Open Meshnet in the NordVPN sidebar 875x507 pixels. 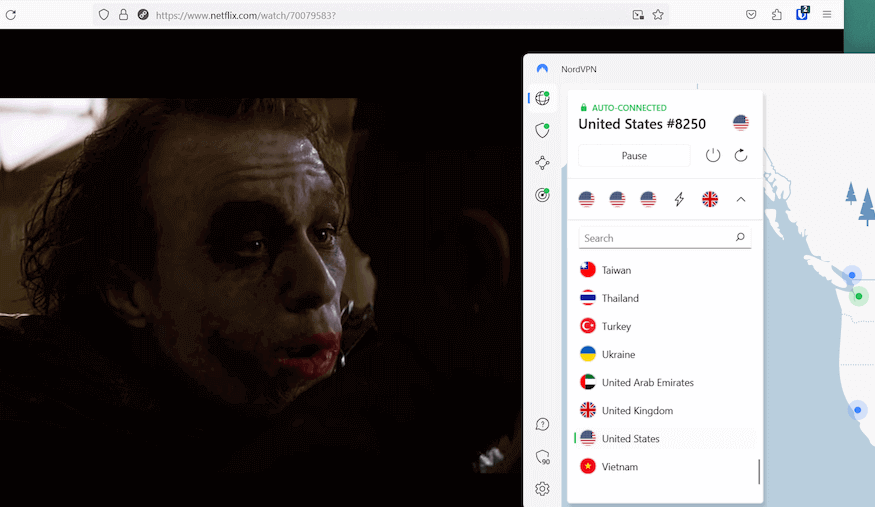tap(542, 163)
